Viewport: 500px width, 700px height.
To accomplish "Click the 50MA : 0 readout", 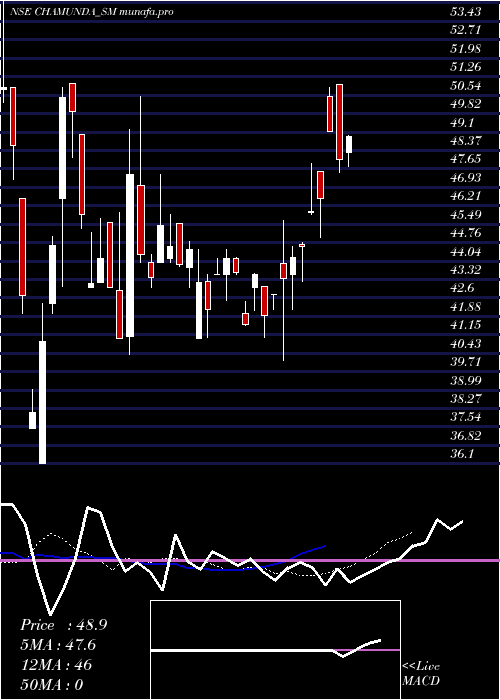I will (x=52, y=685).
